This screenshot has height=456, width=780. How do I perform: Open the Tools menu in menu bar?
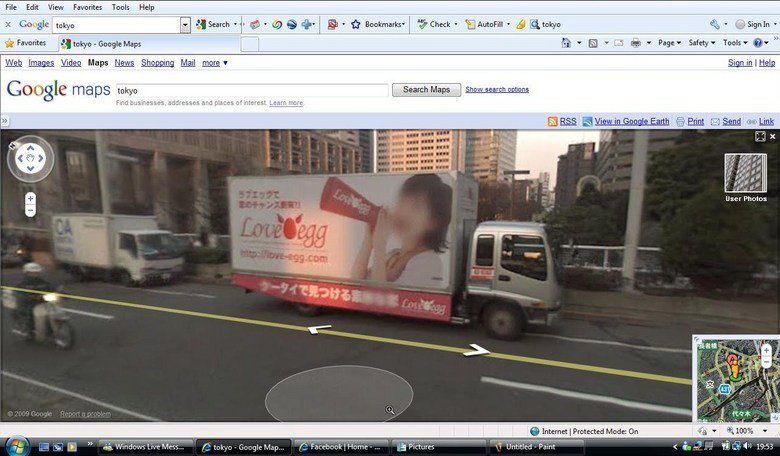pos(120,7)
